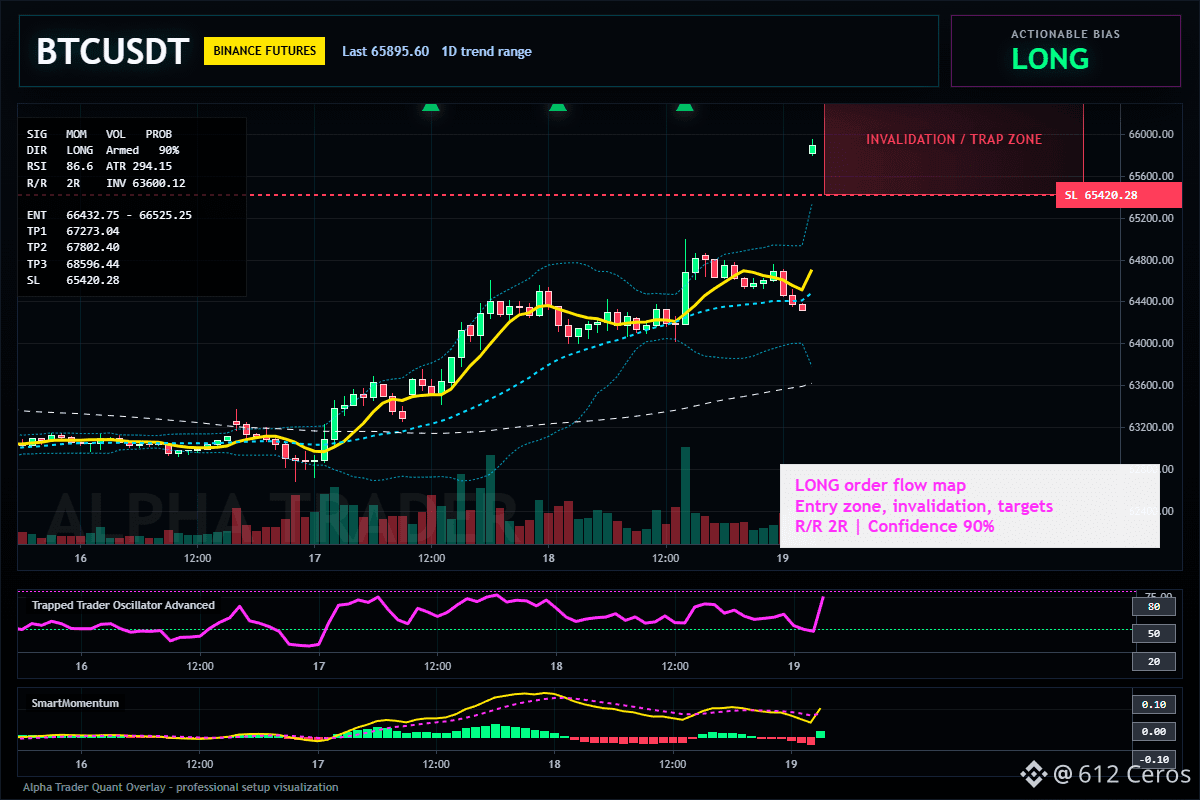This screenshot has height=800, width=1200.
Task: Click the LONG order flow map annotation box
Action: tap(969, 506)
